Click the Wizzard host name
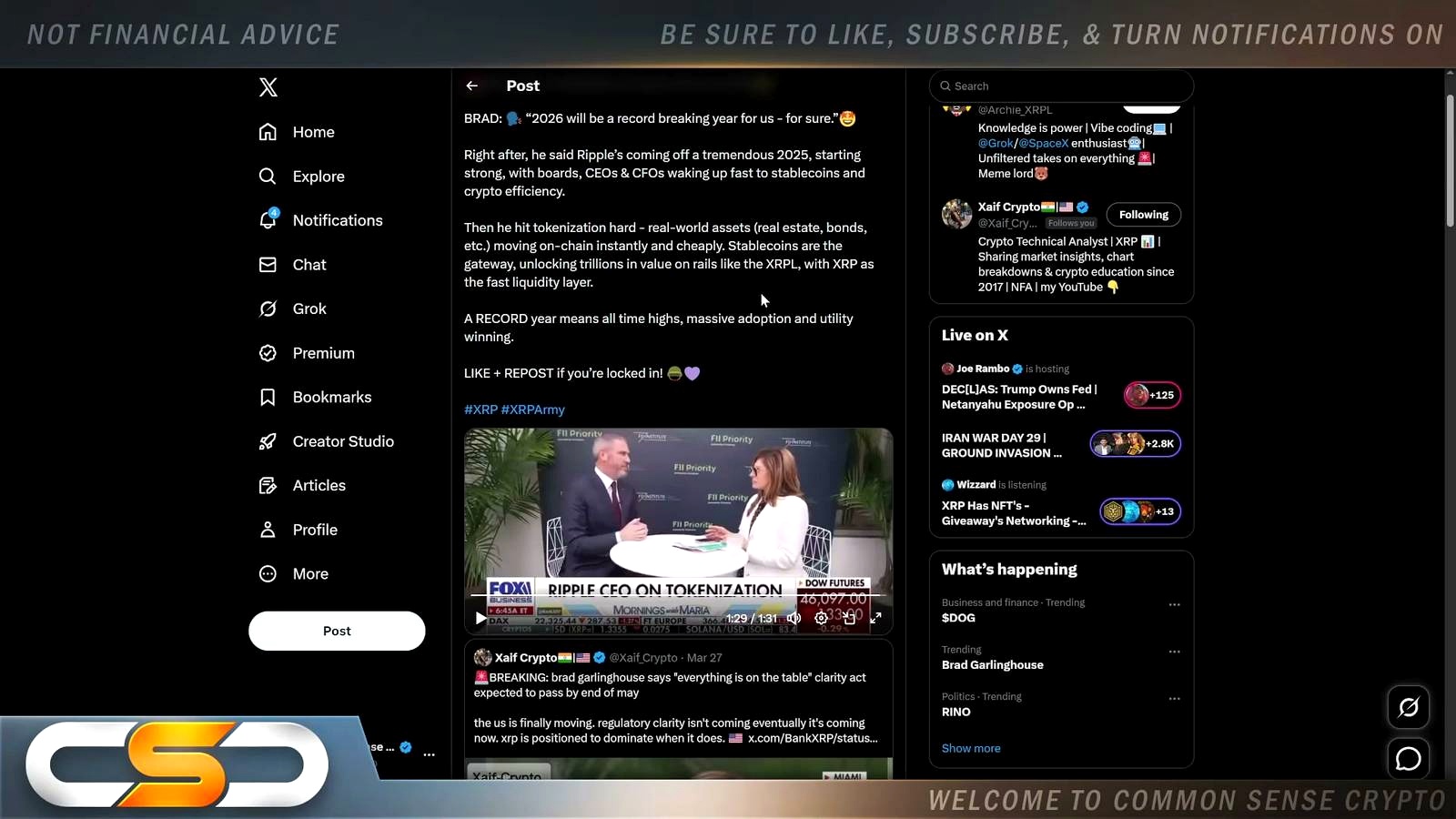Screen dimensions: 1456x819 [976, 485]
